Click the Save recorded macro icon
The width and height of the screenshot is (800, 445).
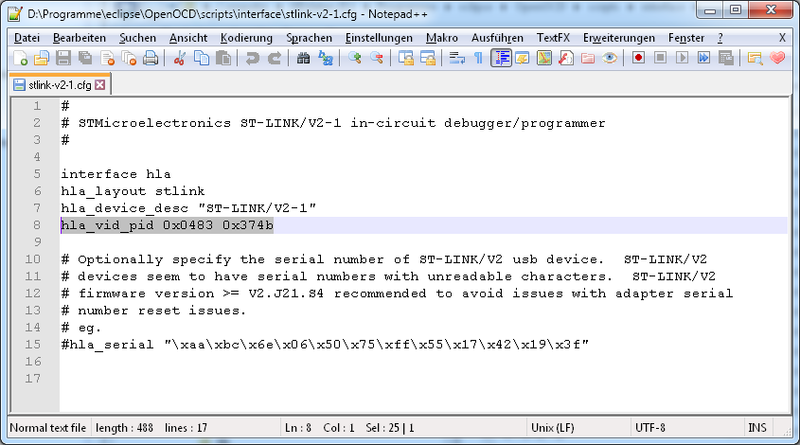[726, 58]
